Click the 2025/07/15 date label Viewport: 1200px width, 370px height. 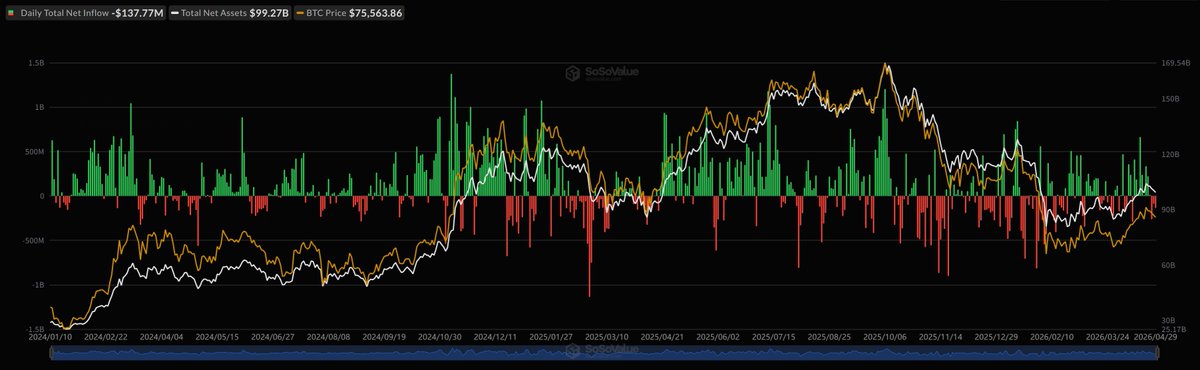(775, 337)
